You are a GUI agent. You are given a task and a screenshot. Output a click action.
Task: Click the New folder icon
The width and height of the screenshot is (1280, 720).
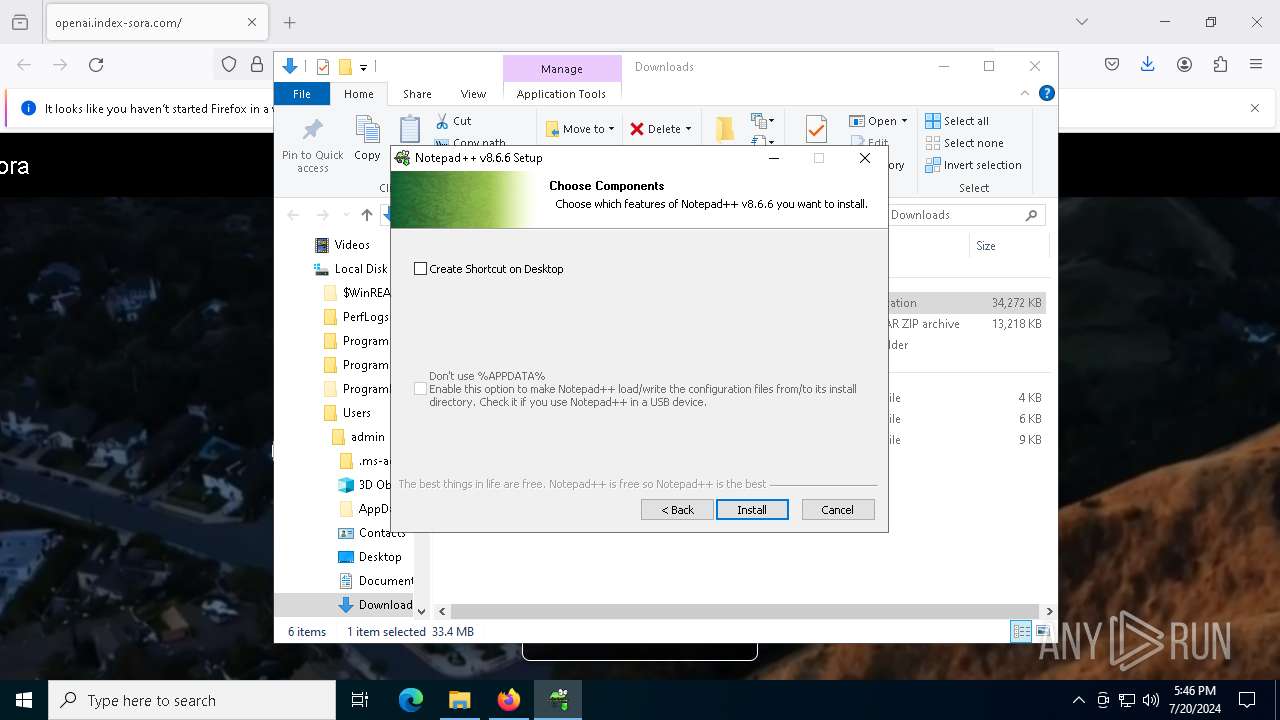click(x=725, y=129)
